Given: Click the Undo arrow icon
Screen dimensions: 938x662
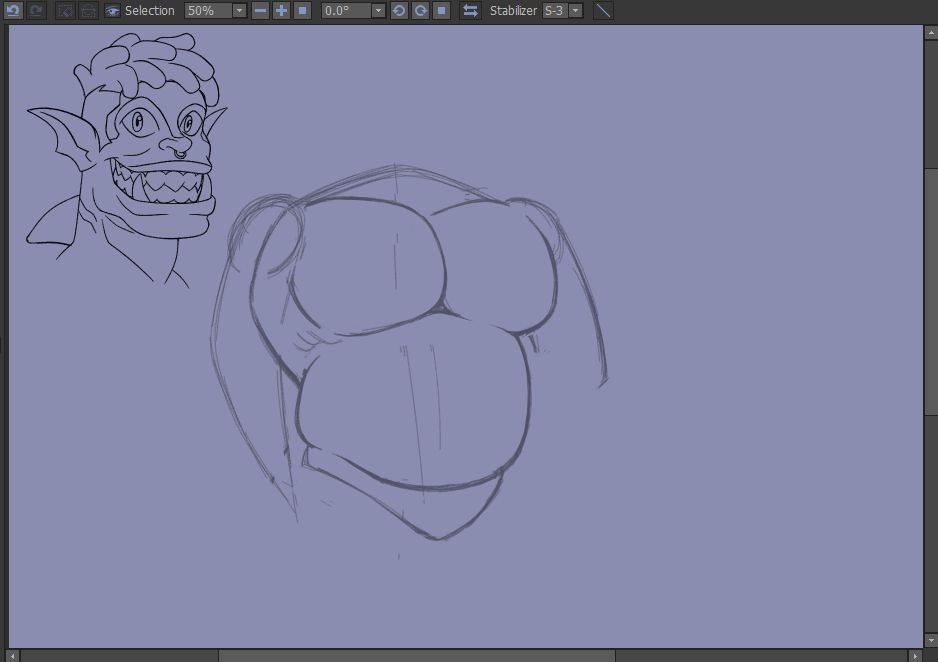Looking at the screenshot, I should click(14, 10).
